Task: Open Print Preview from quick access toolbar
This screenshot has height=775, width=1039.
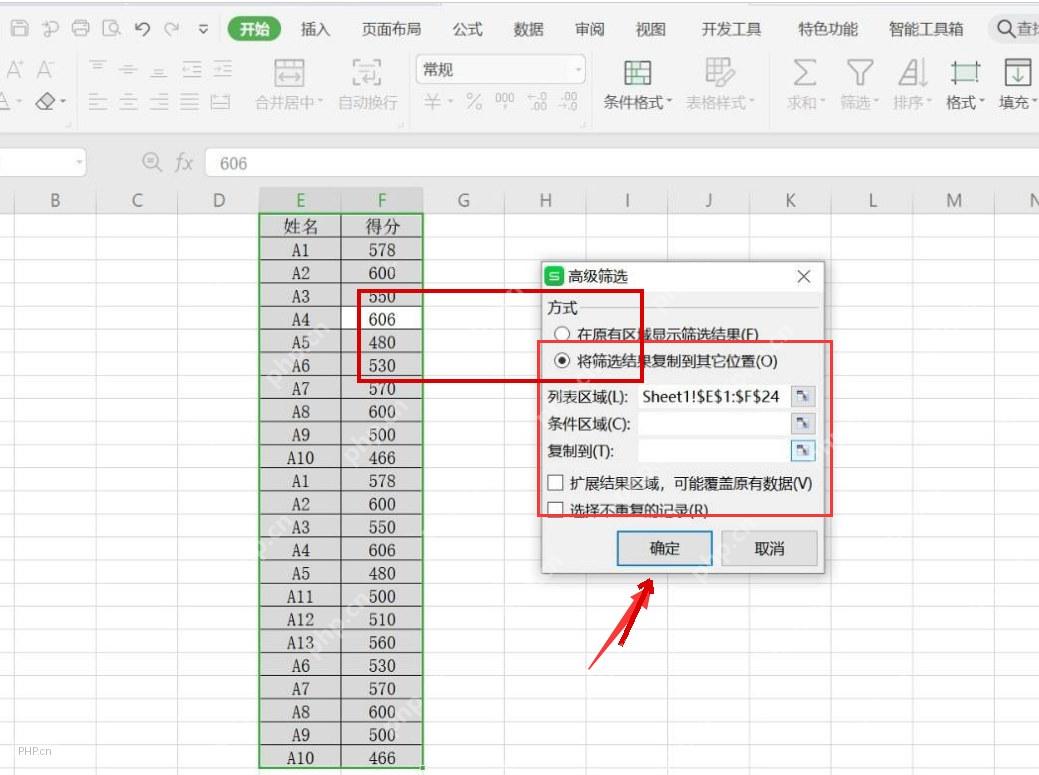Action: click(111, 28)
